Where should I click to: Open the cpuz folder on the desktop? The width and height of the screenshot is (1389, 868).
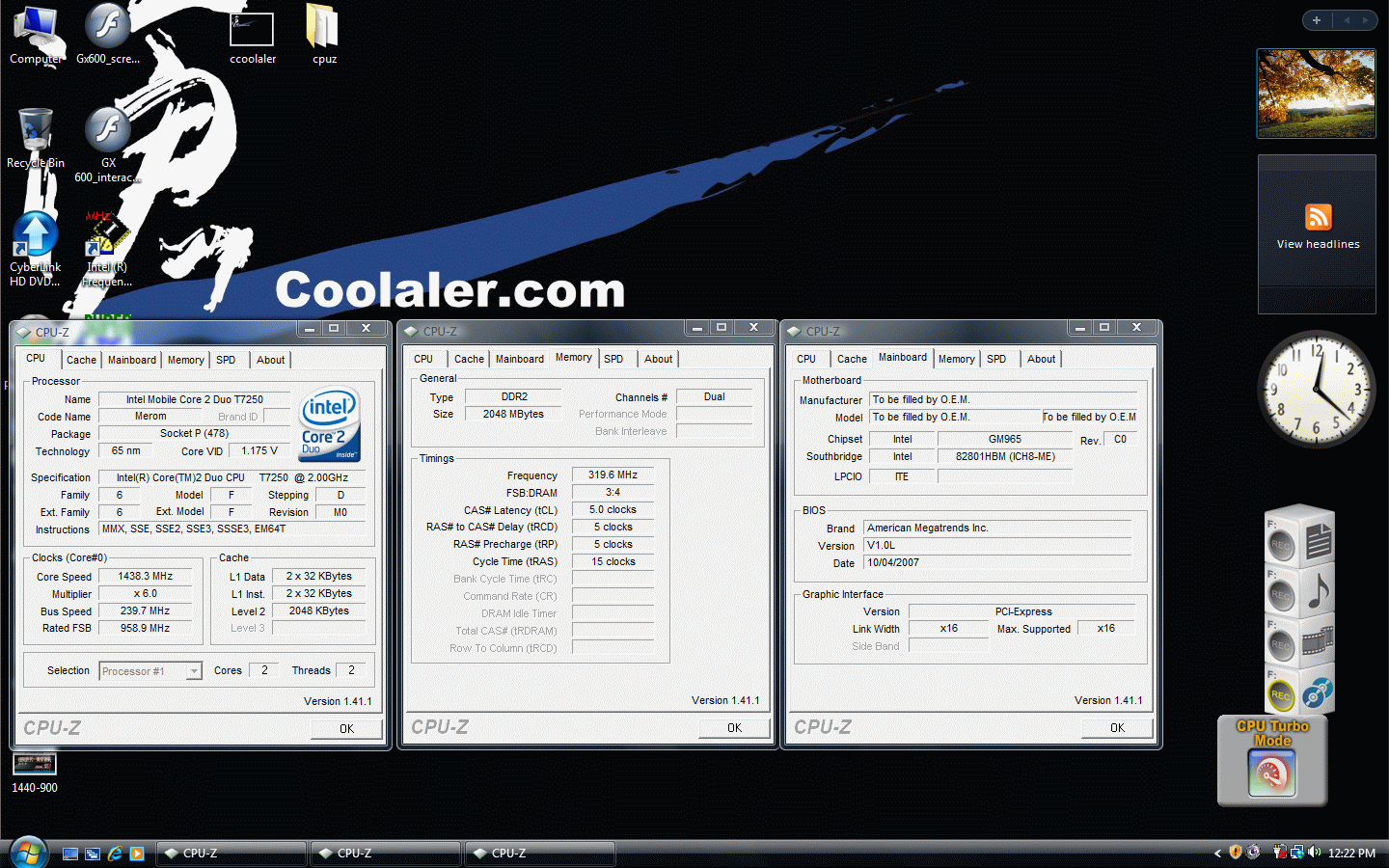click(324, 36)
